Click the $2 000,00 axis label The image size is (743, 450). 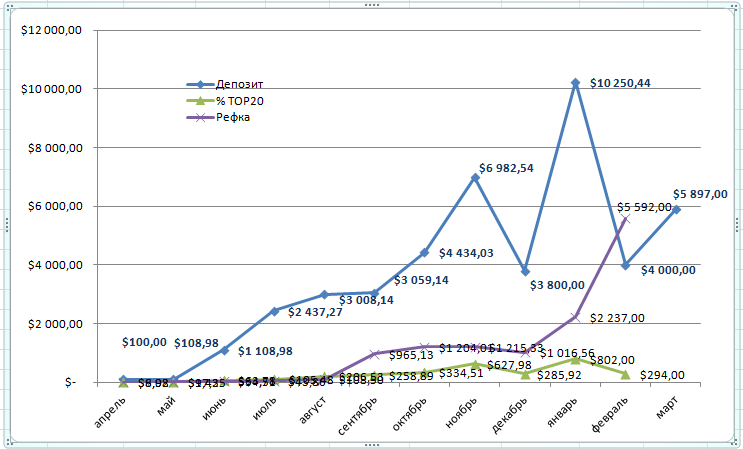pyautogui.click(x=54, y=324)
